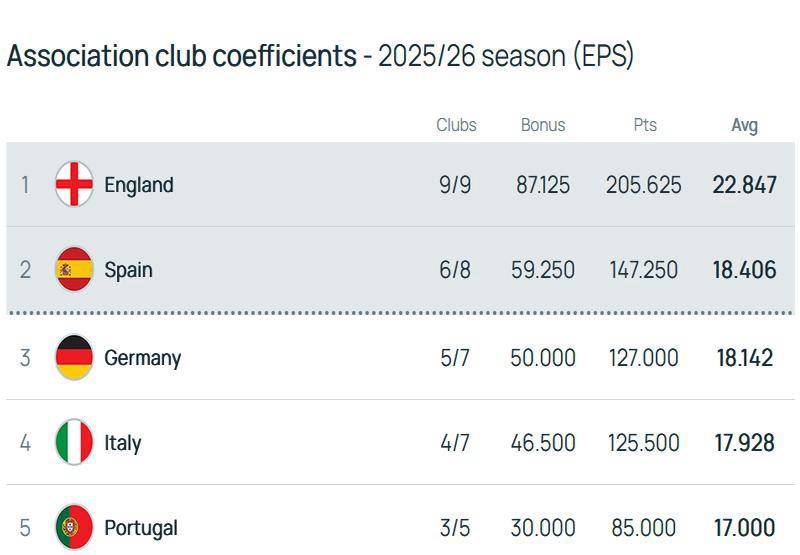Sort by the Bonus column header
The height and width of the screenshot is (555, 800).
(x=543, y=125)
